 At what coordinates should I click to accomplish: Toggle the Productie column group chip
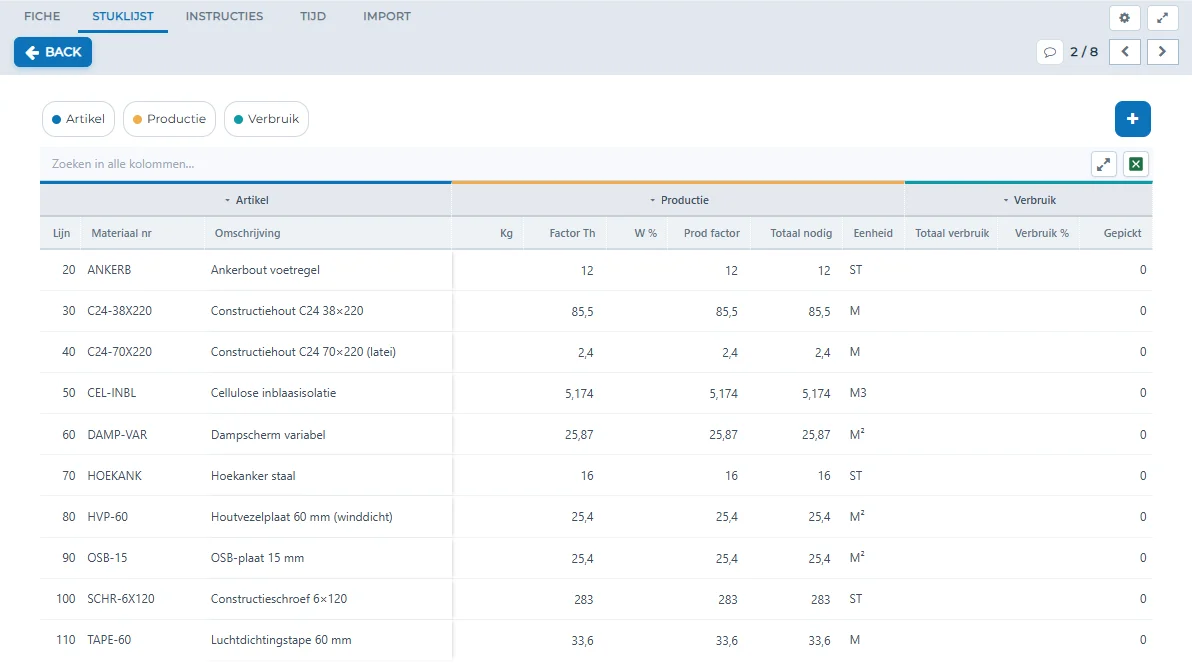pyautogui.click(x=170, y=119)
